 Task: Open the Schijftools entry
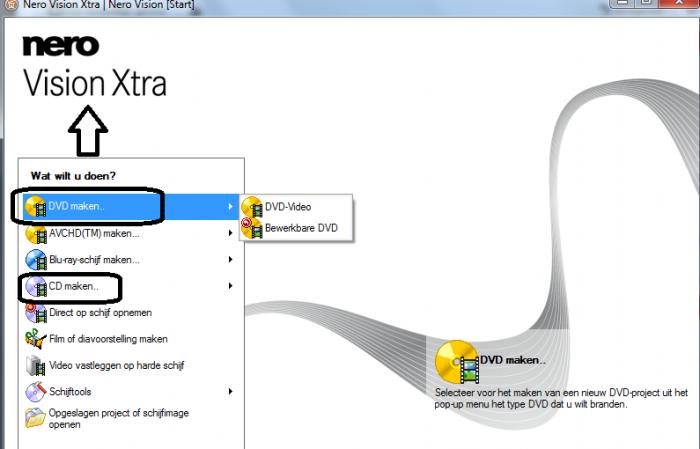(x=131, y=392)
